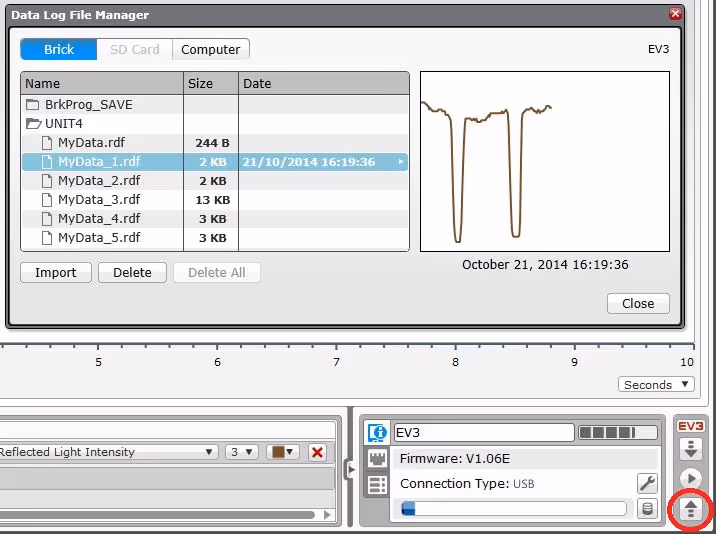Click the Delete button

(132, 273)
